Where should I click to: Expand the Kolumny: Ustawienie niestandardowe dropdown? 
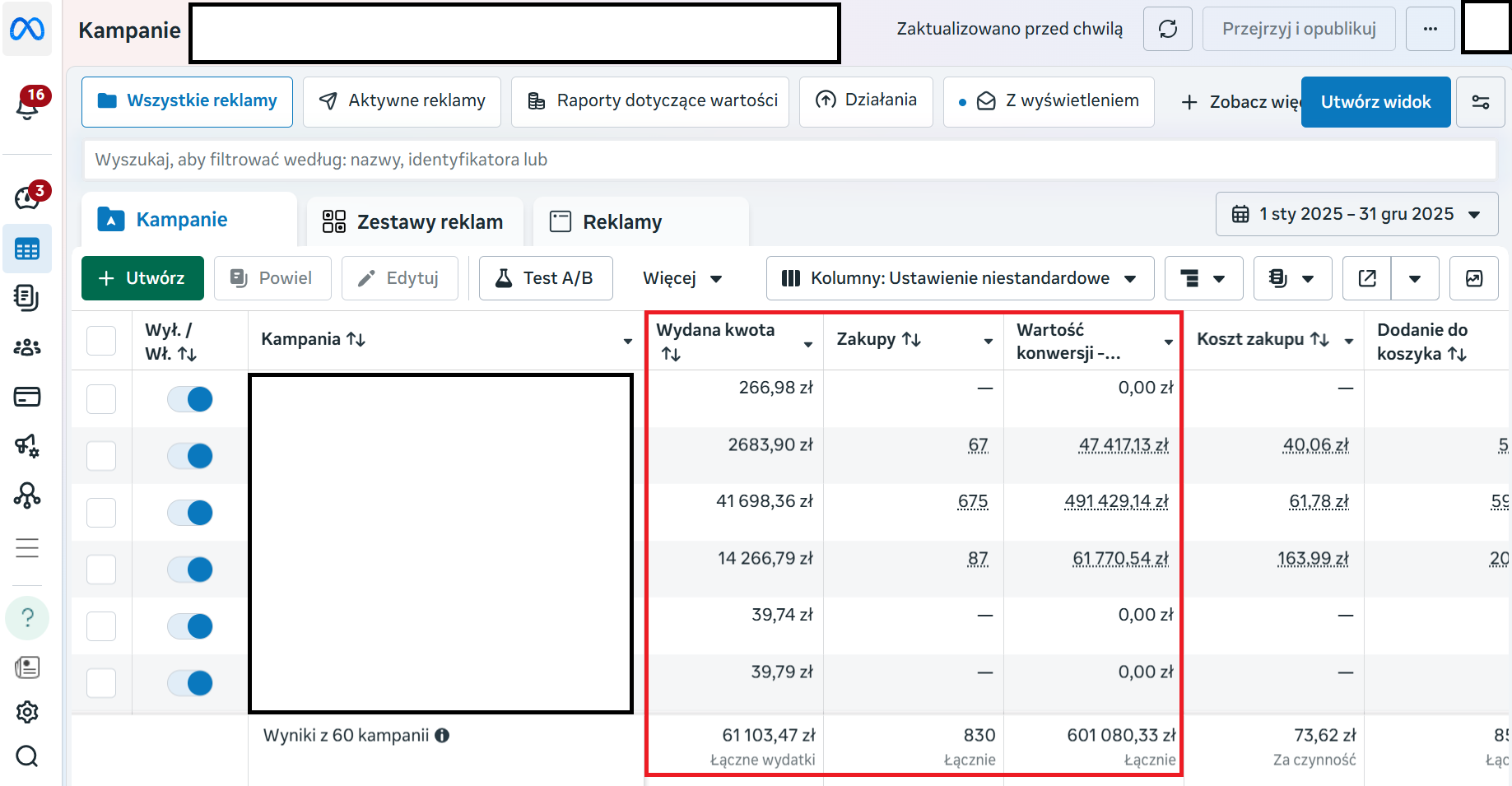point(960,278)
